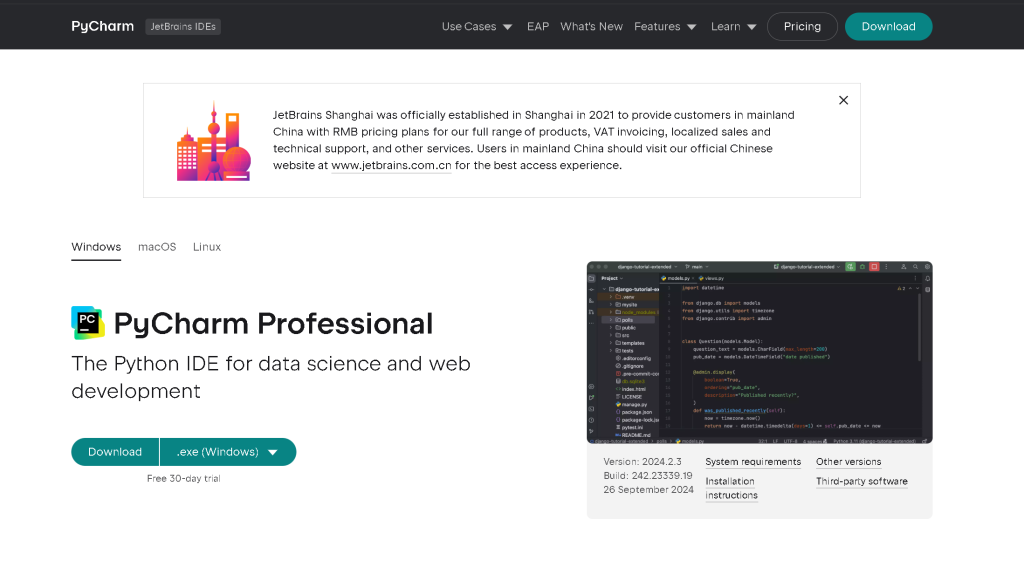This screenshot has height=567, width=1024.
Task: Open the .exe (Windows) installer dropdown
Action: point(228,452)
